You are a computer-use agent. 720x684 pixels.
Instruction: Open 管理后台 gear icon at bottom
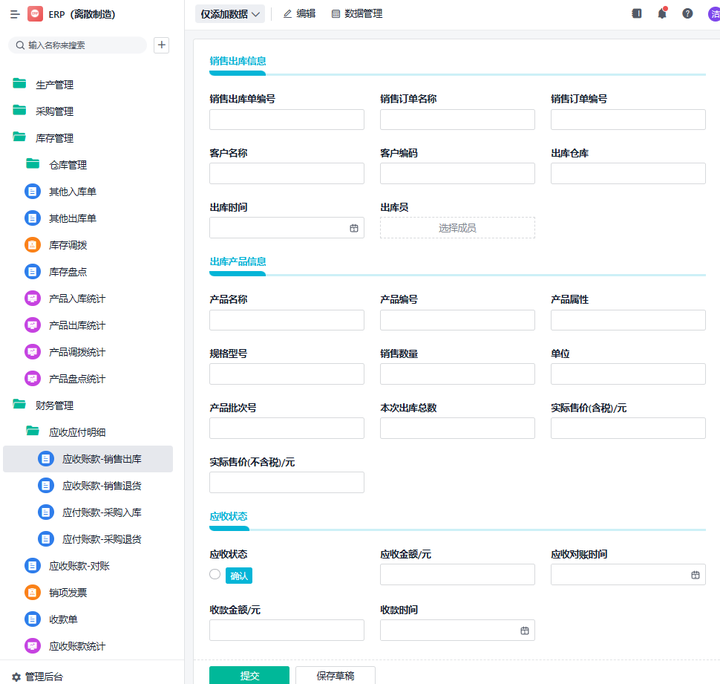pos(16,676)
